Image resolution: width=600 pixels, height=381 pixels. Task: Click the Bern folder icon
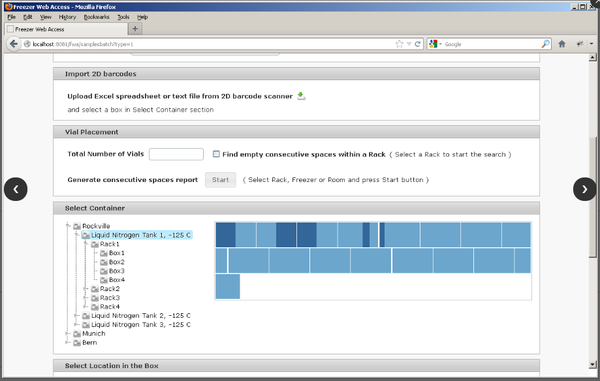click(x=77, y=342)
